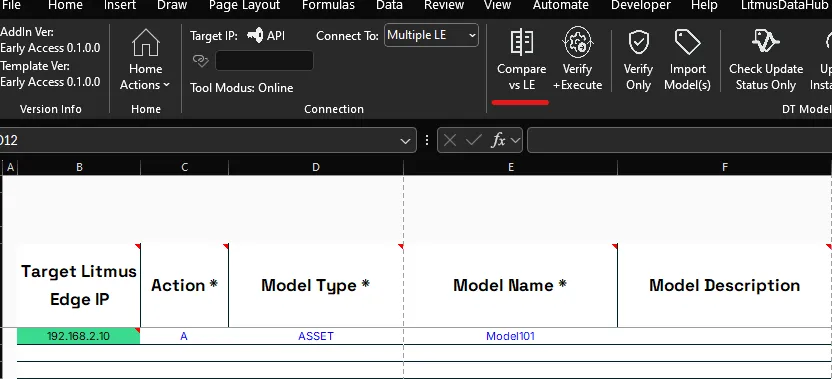Screen dimensions: 832x379
Task: Select column F header
Action: pyautogui.click(x=725, y=167)
